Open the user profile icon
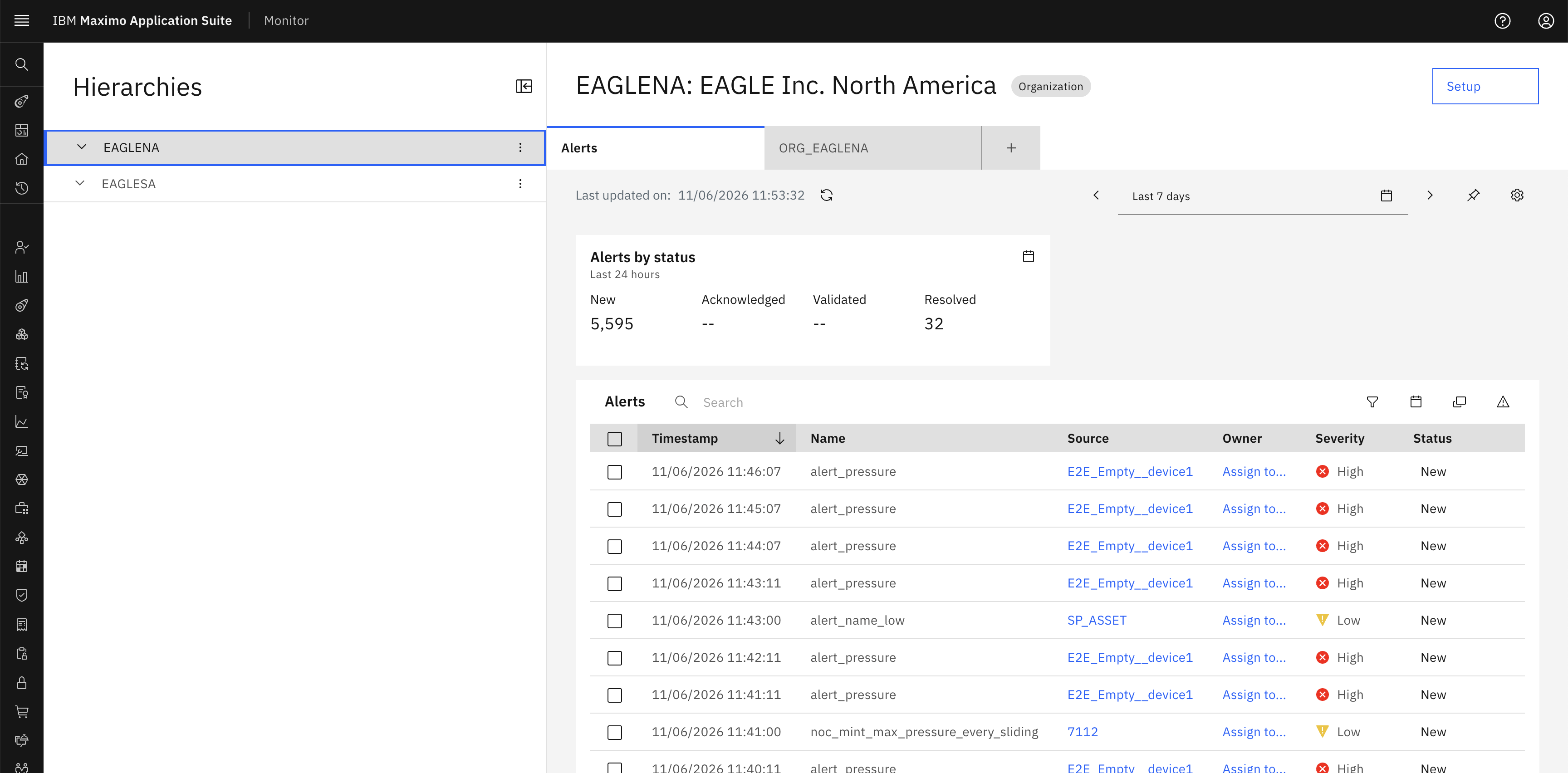 click(1545, 21)
